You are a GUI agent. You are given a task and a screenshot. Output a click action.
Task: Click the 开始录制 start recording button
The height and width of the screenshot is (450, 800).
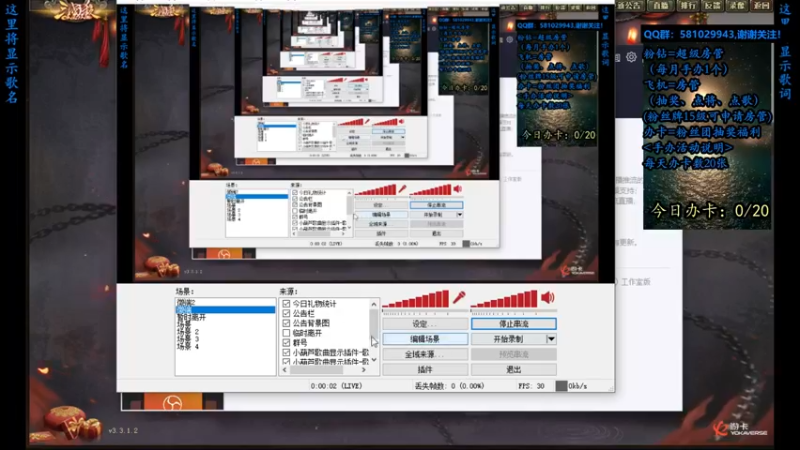pyautogui.click(x=509, y=339)
